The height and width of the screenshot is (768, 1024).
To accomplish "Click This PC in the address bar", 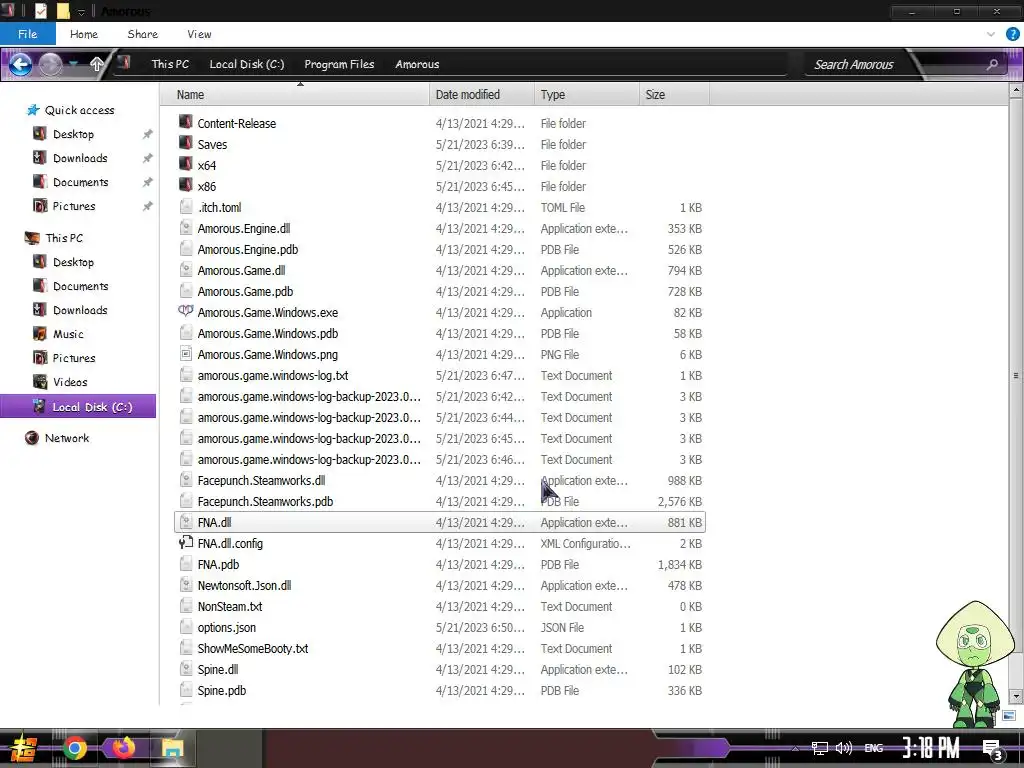I will tap(170, 64).
